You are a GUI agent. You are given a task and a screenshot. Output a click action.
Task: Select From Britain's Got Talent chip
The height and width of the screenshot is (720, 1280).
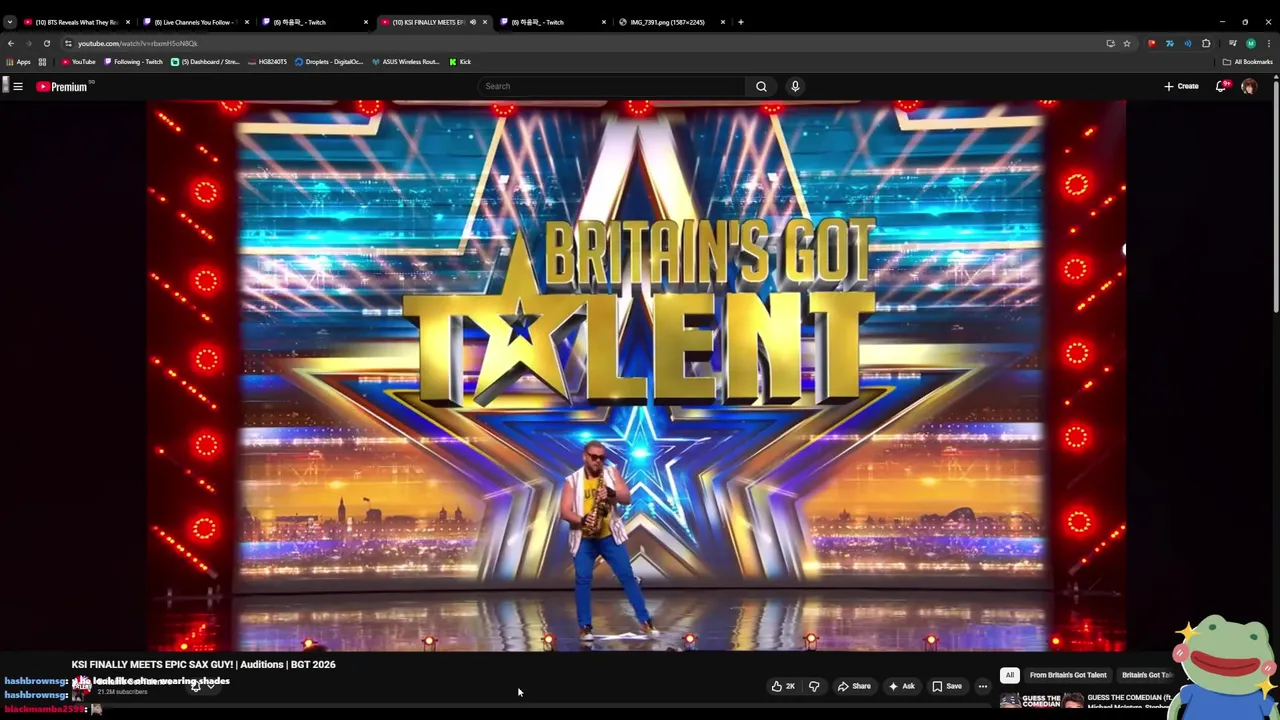[x=1068, y=675]
